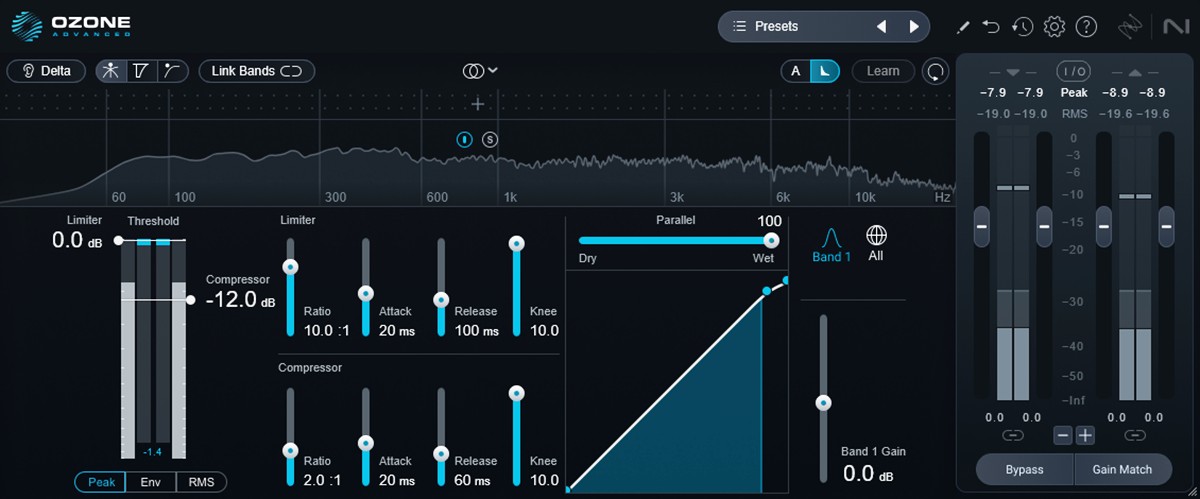Select the All bands globe icon

pyautogui.click(x=876, y=243)
